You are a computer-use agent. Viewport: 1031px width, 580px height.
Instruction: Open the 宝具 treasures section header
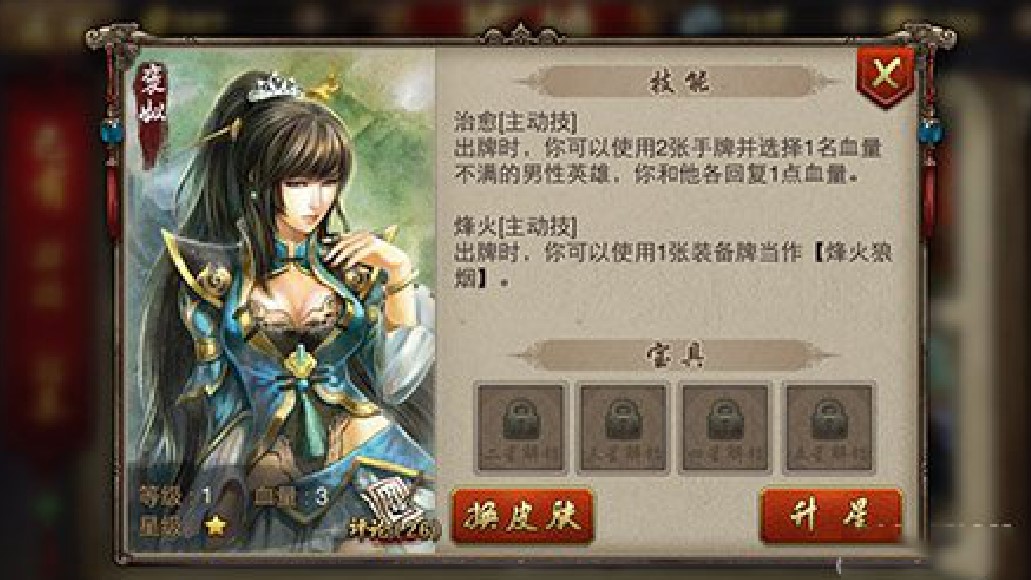pos(675,355)
